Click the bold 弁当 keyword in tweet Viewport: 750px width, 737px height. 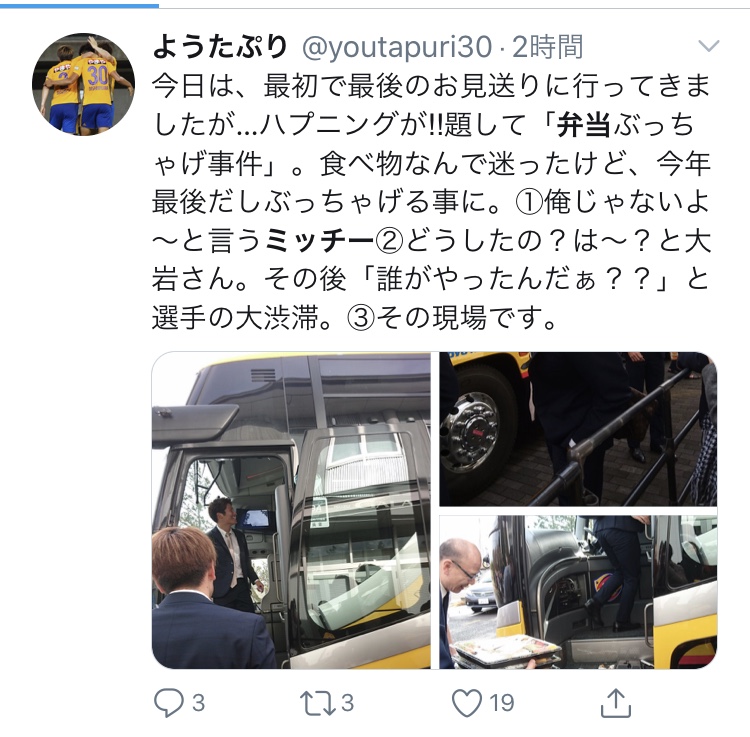pos(584,125)
